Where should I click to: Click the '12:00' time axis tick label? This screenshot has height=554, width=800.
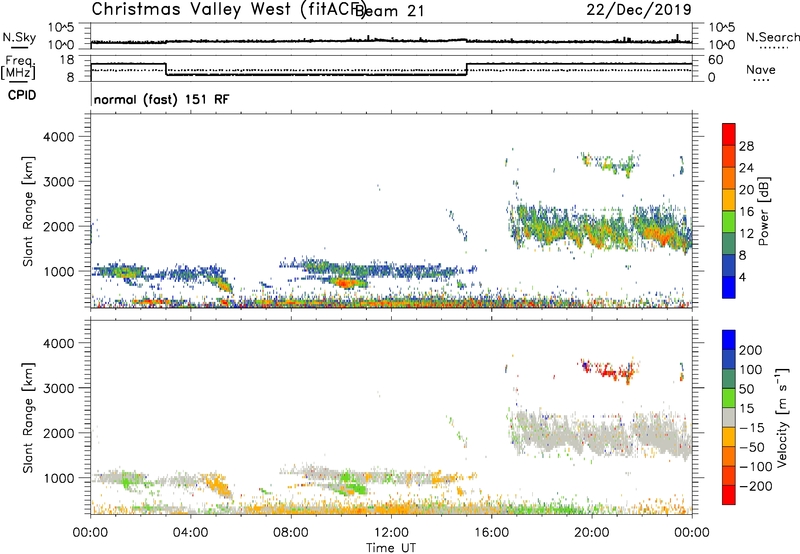tap(391, 533)
